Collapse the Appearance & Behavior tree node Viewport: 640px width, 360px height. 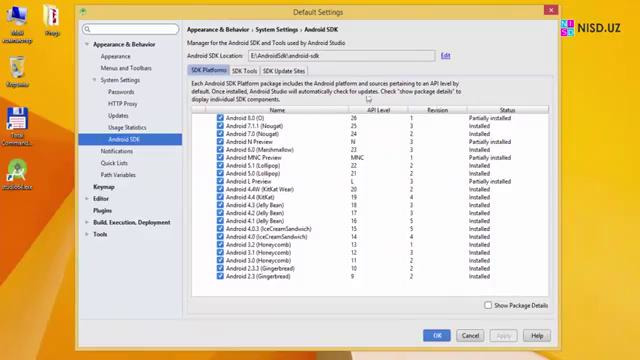[87, 44]
